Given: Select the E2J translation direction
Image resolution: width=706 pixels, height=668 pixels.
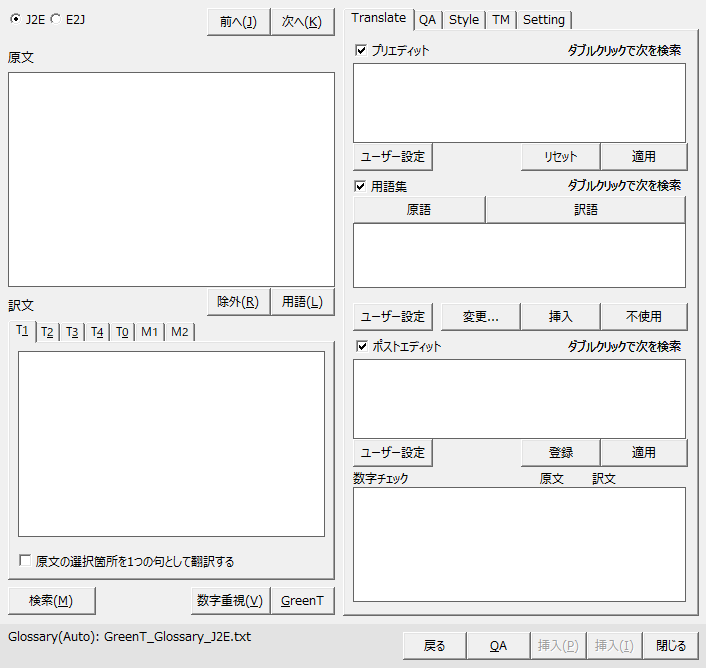Looking at the screenshot, I should pos(55,19).
